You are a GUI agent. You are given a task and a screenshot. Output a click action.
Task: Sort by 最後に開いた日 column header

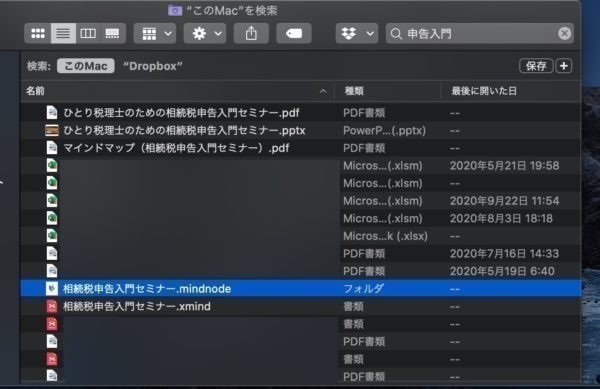[510, 91]
